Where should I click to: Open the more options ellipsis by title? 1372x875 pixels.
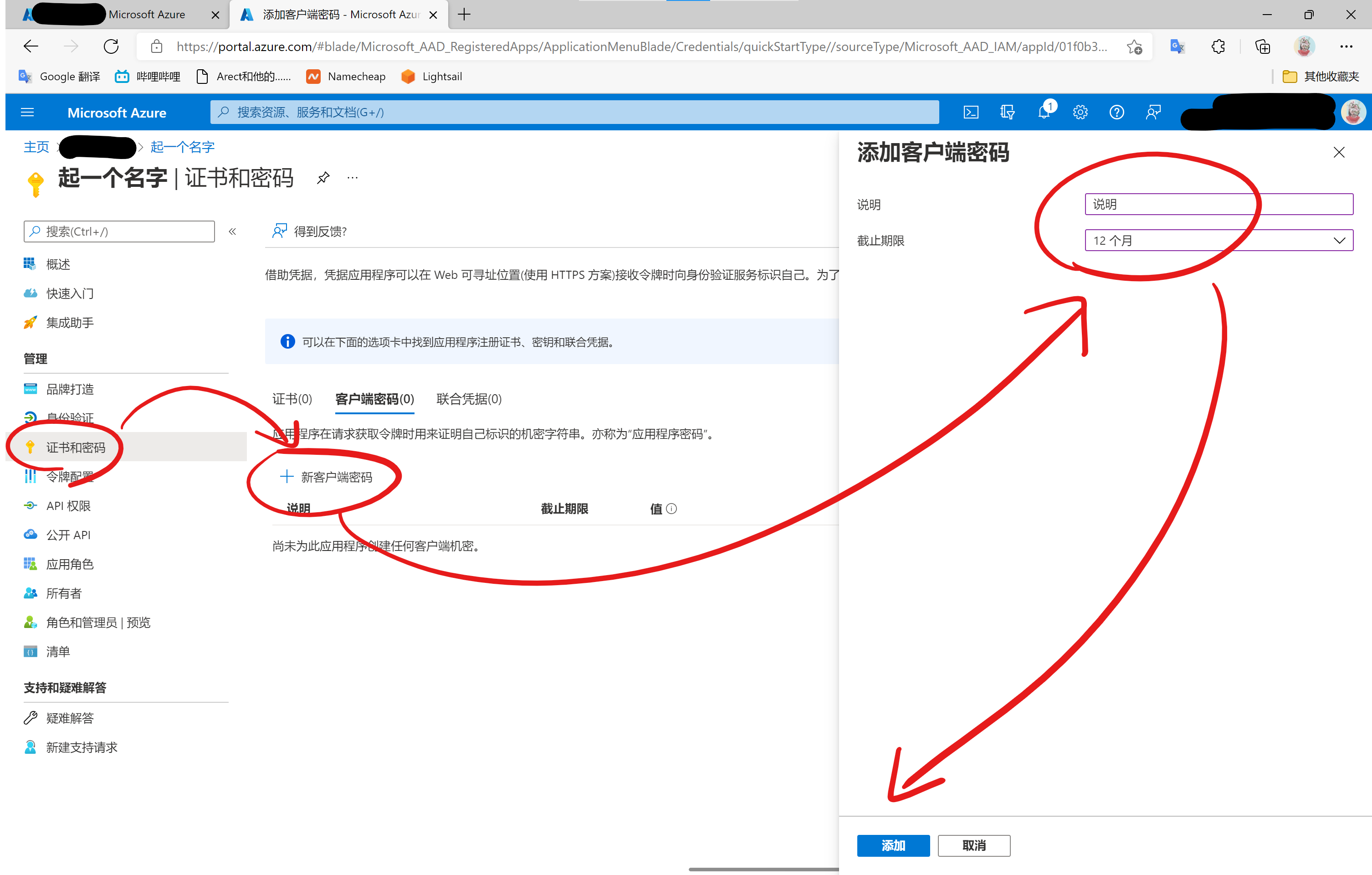pyautogui.click(x=353, y=178)
